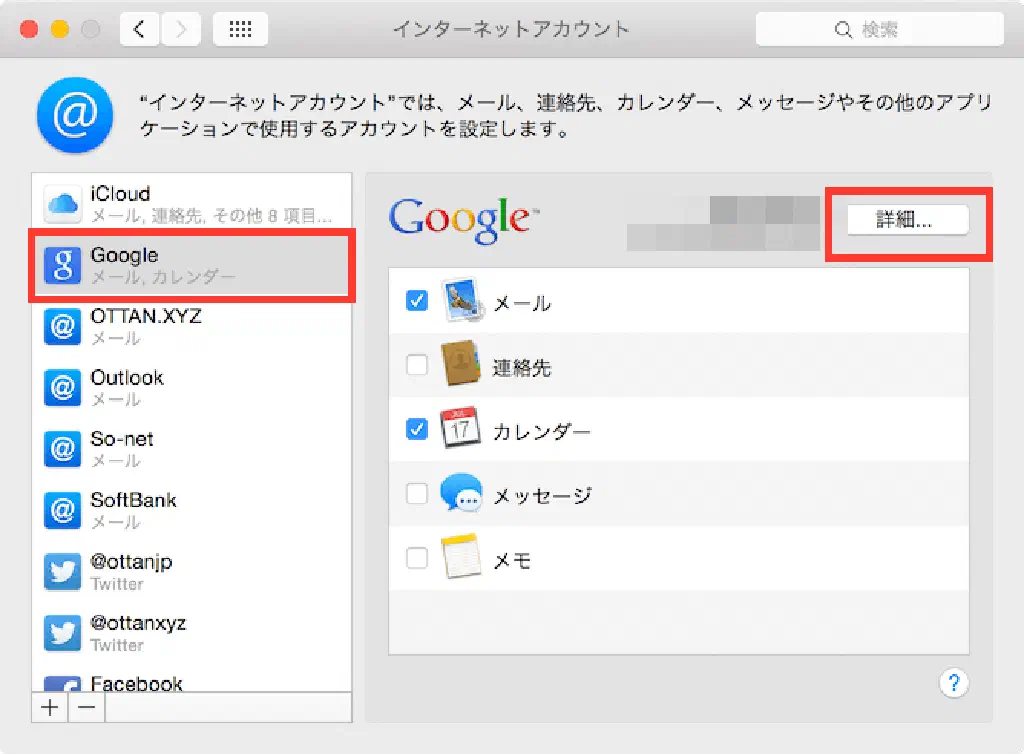The image size is (1024, 754).
Task: Click the search field 検索
Action: pos(879,30)
